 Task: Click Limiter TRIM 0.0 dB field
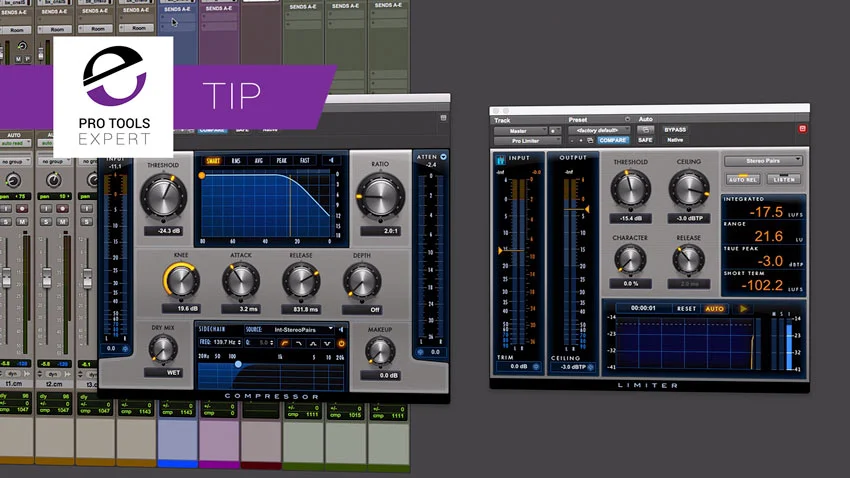tap(519, 366)
